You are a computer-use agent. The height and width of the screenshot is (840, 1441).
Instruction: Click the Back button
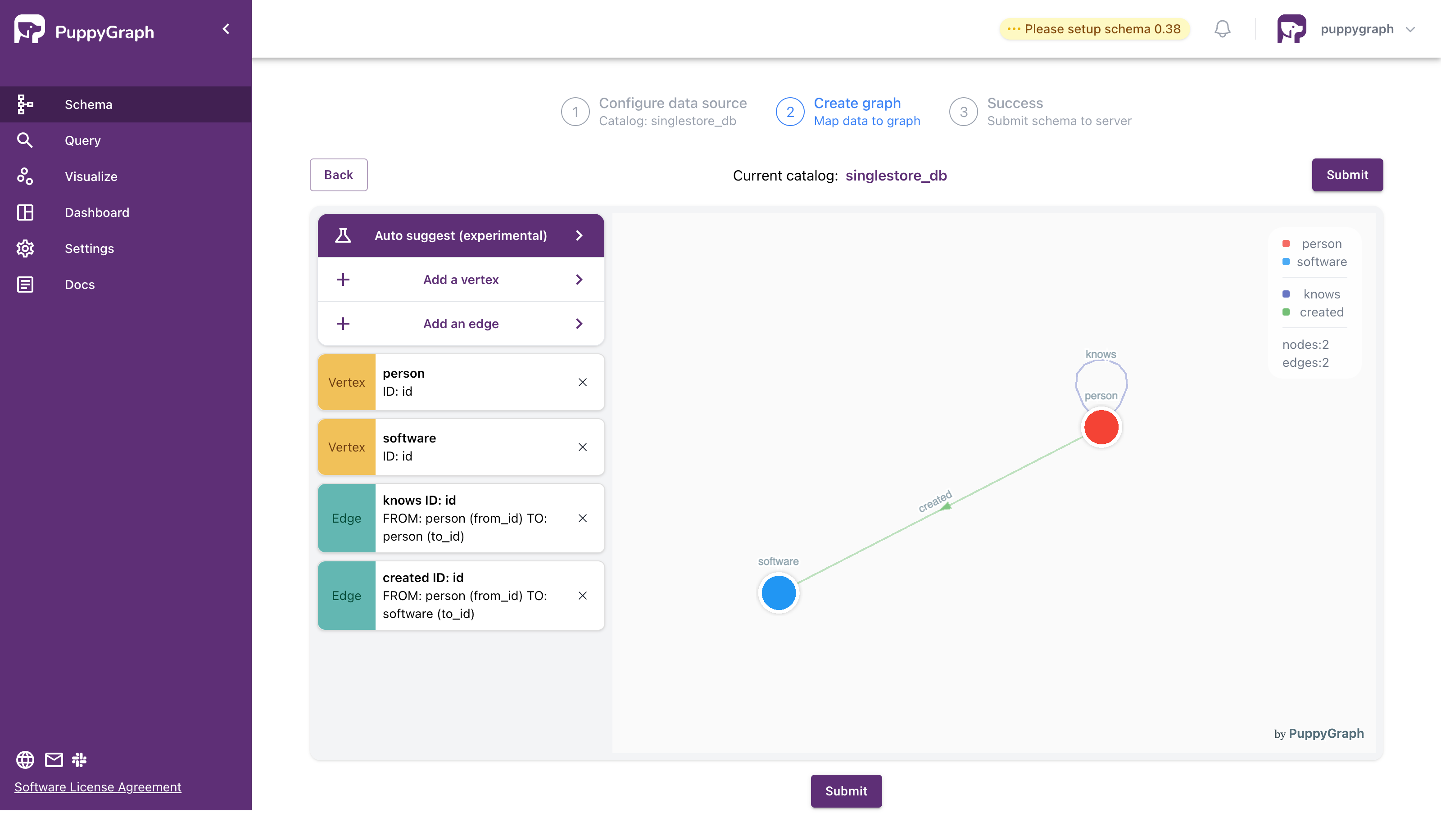[338, 174]
